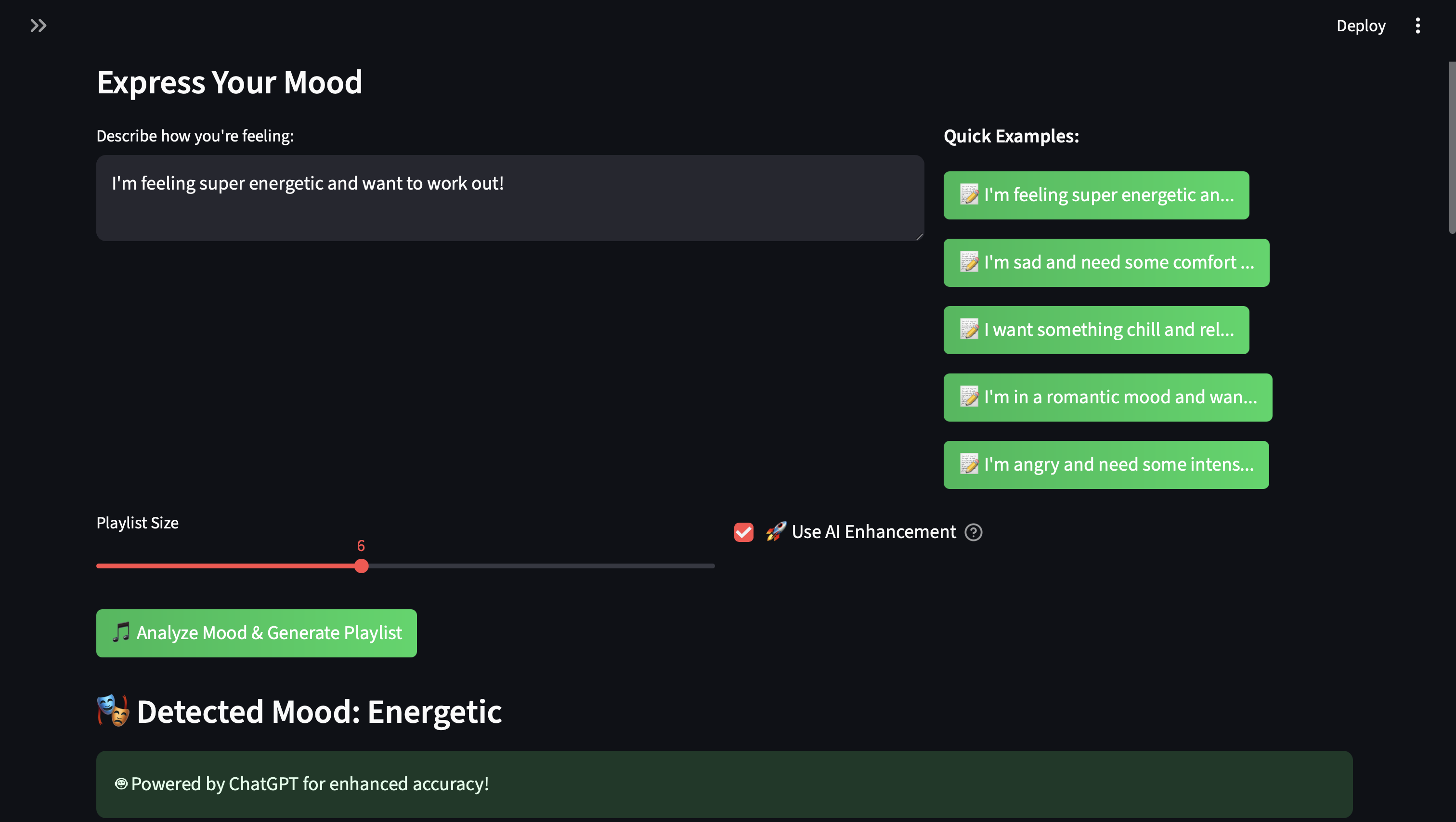Select the 'I'm in a romantic mood' example
1456x822 pixels.
(x=1107, y=397)
